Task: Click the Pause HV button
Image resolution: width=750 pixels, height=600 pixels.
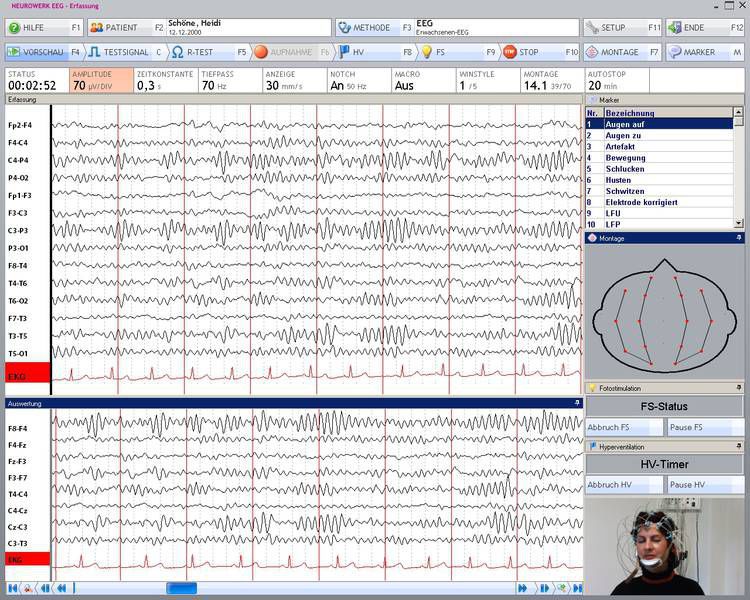Action: [x=706, y=485]
